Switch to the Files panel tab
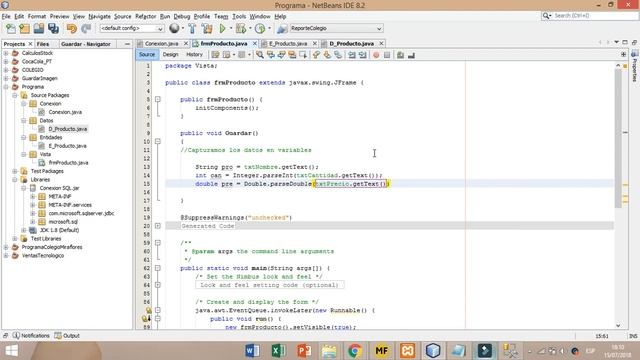Screen dimensions: 640x360 [43, 44]
